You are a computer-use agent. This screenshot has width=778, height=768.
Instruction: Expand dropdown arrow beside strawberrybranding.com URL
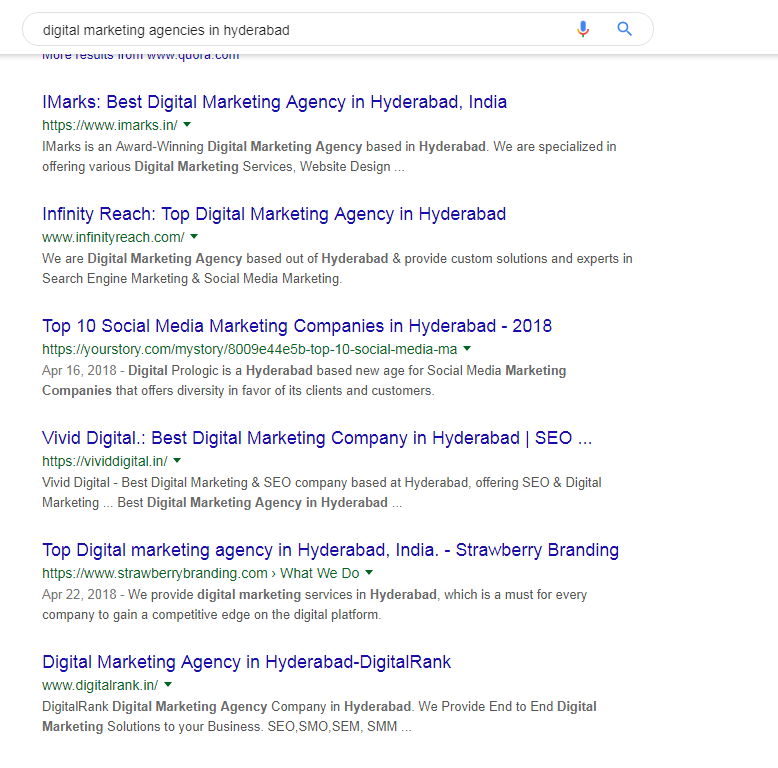click(x=369, y=573)
